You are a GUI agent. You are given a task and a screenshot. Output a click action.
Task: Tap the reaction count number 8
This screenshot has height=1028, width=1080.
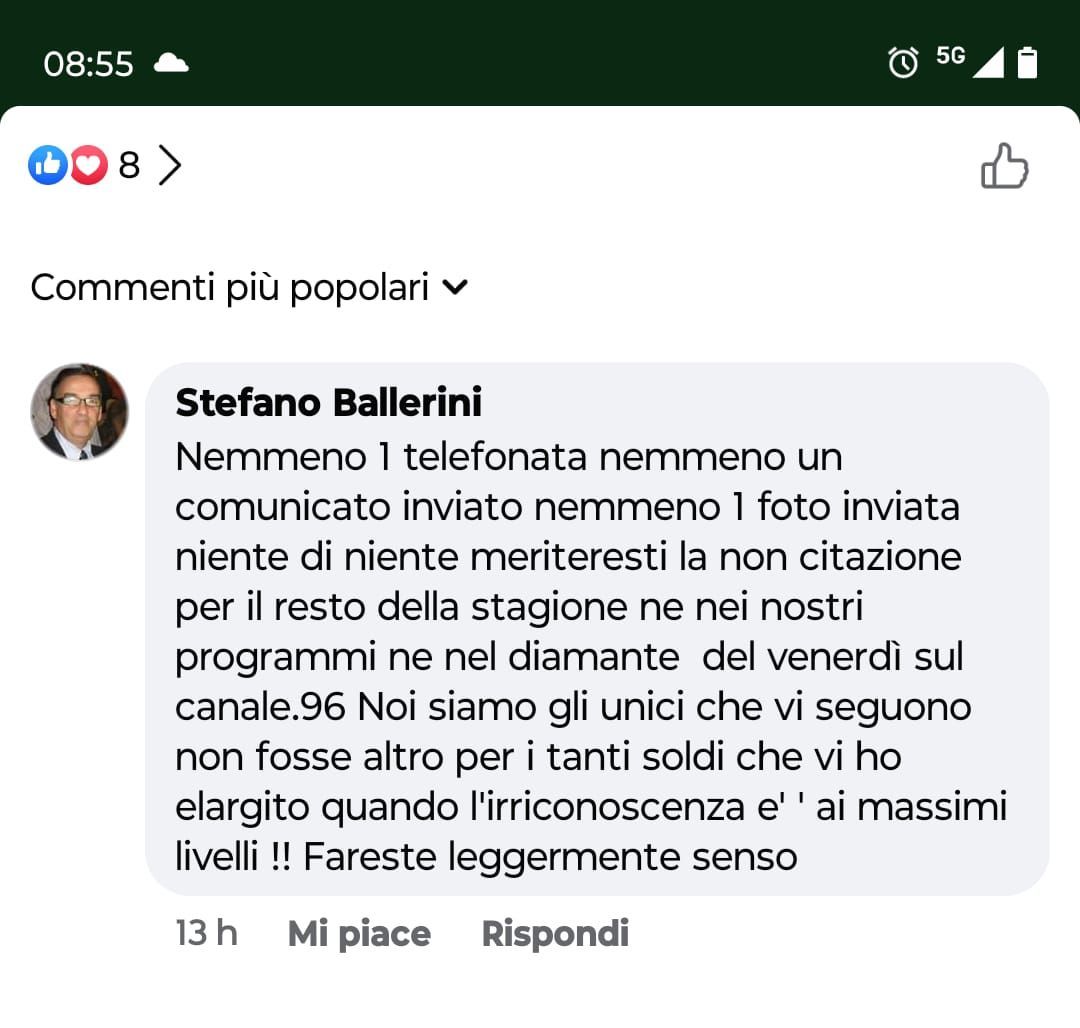click(x=129, y=166)
